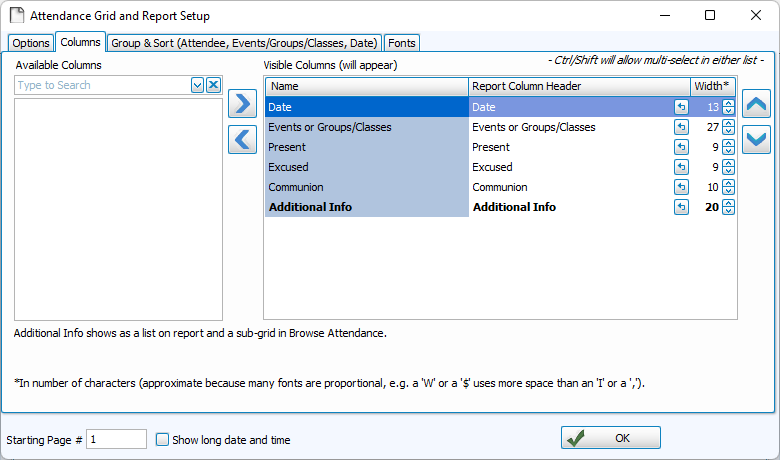
Task: Click the move left arrow to remove column
Action: (242, 139)
